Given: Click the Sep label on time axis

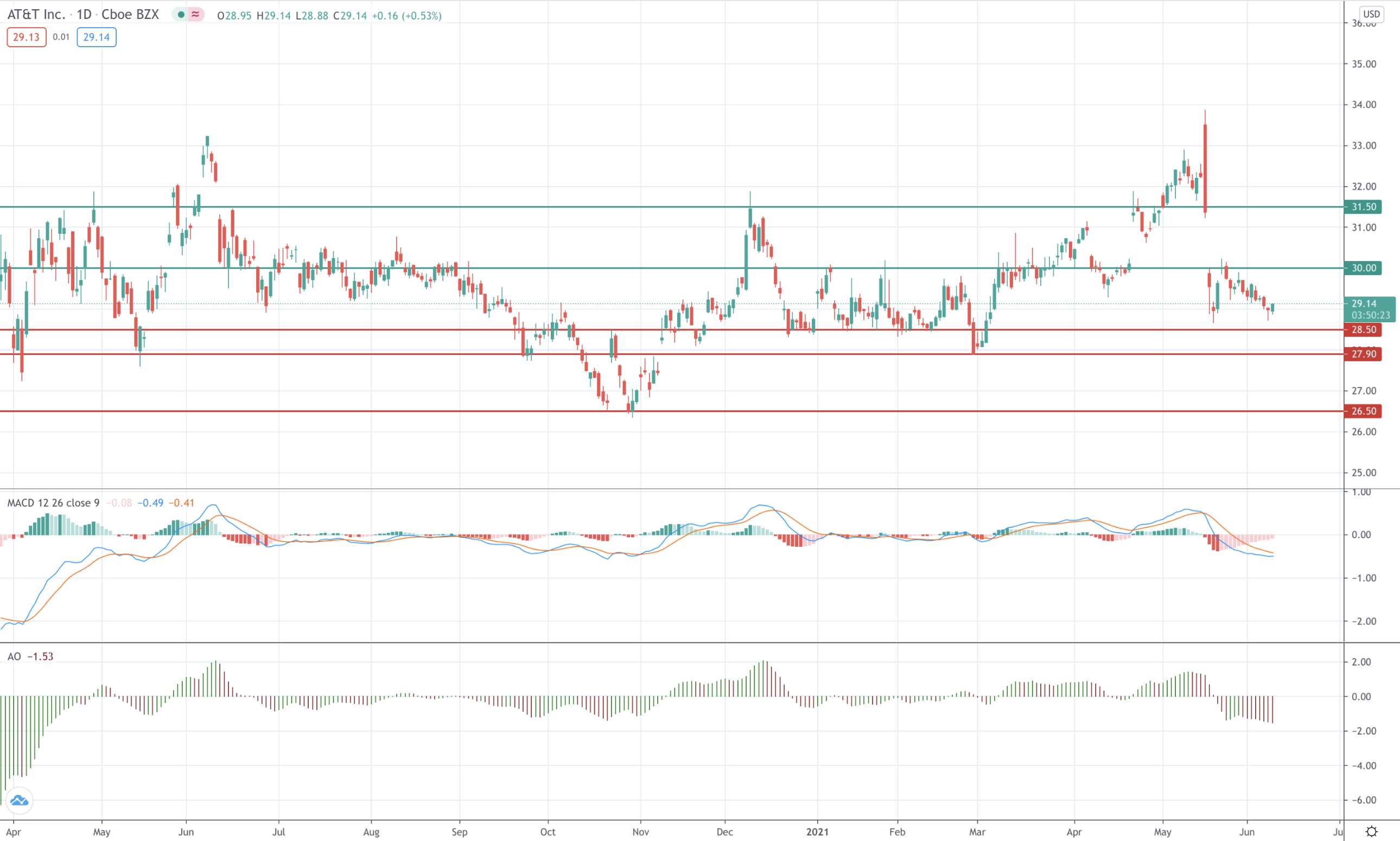Looking at the screenshot, I should click(x=460, y=832).
